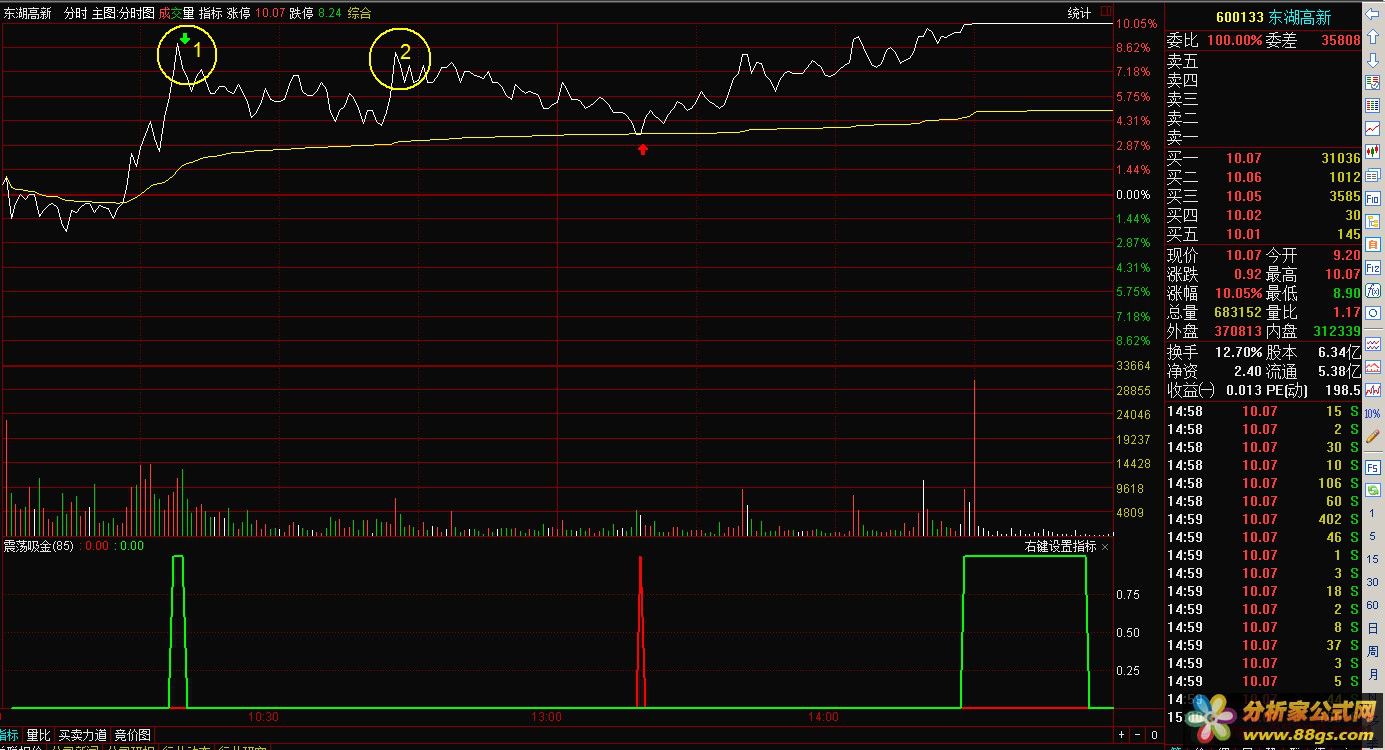Click the stock code 600133
Screen dimensions: 1385x750
pyautogui.click(x=1239, y=17)
